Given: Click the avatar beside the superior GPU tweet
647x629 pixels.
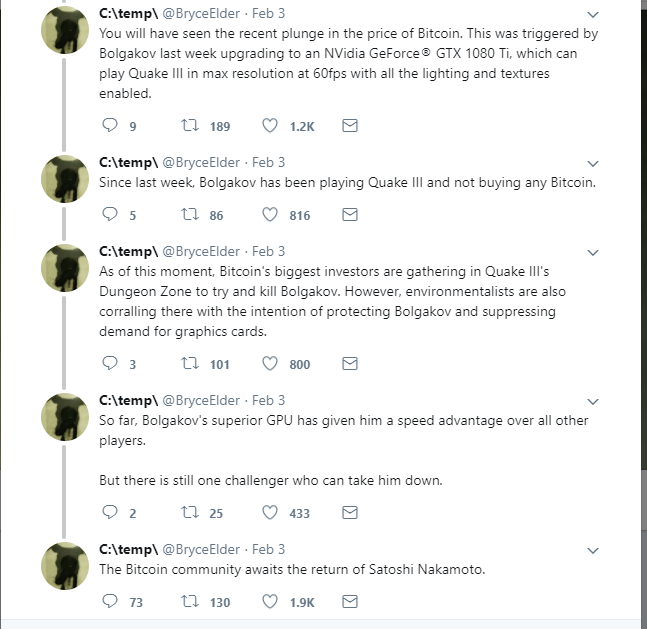Looking at the screenshot, I should tap(66, 419).
